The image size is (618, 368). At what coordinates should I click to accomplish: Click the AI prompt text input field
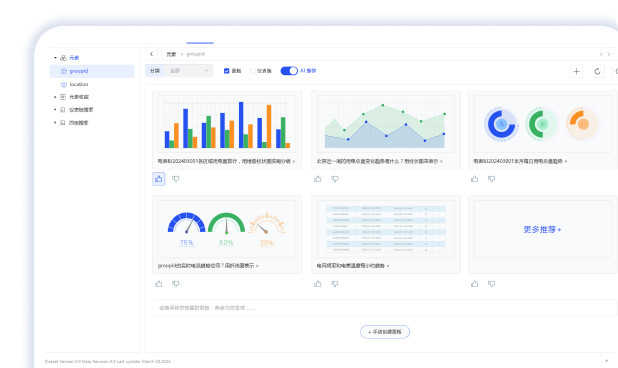tap(385, 308)
